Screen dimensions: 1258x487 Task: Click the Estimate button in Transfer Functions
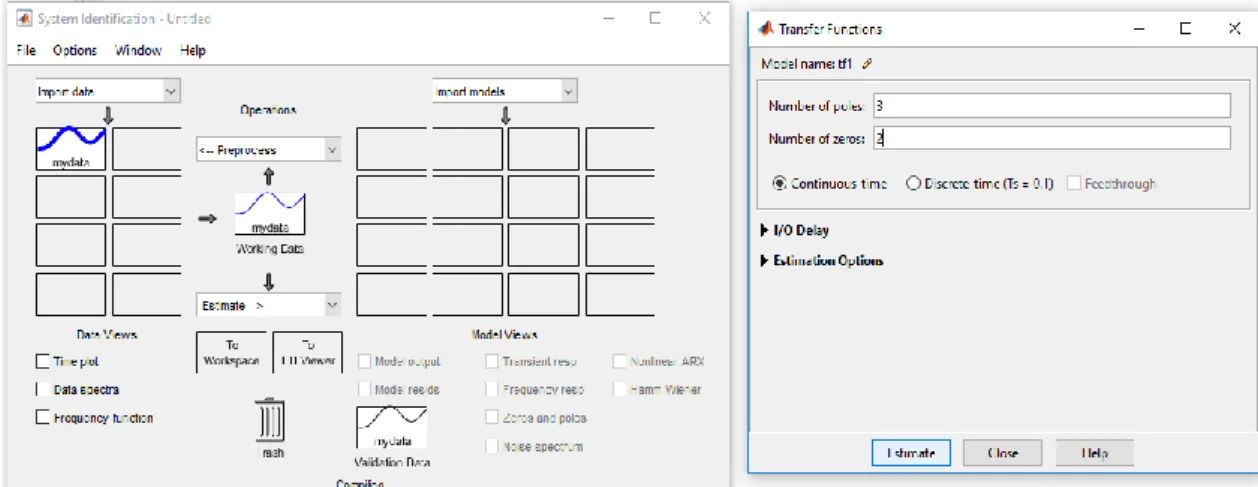click(910, 453)
